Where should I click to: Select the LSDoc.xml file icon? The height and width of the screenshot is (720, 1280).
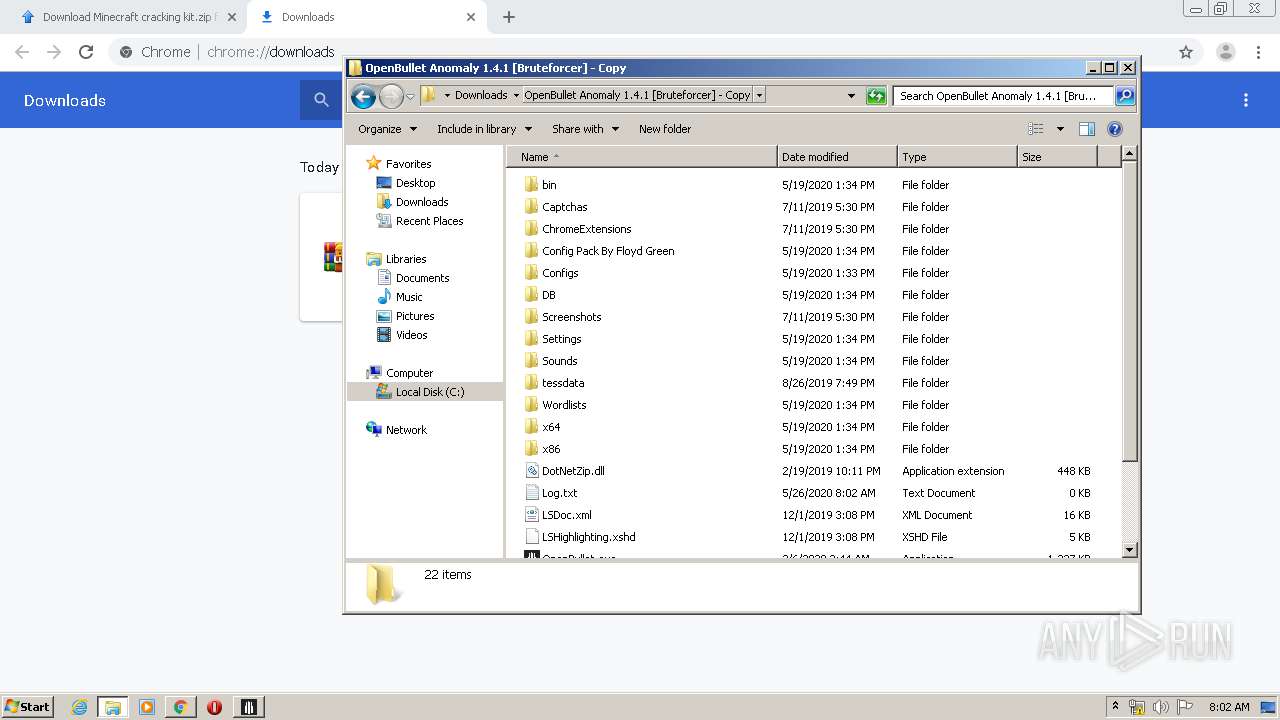[532, 515]
